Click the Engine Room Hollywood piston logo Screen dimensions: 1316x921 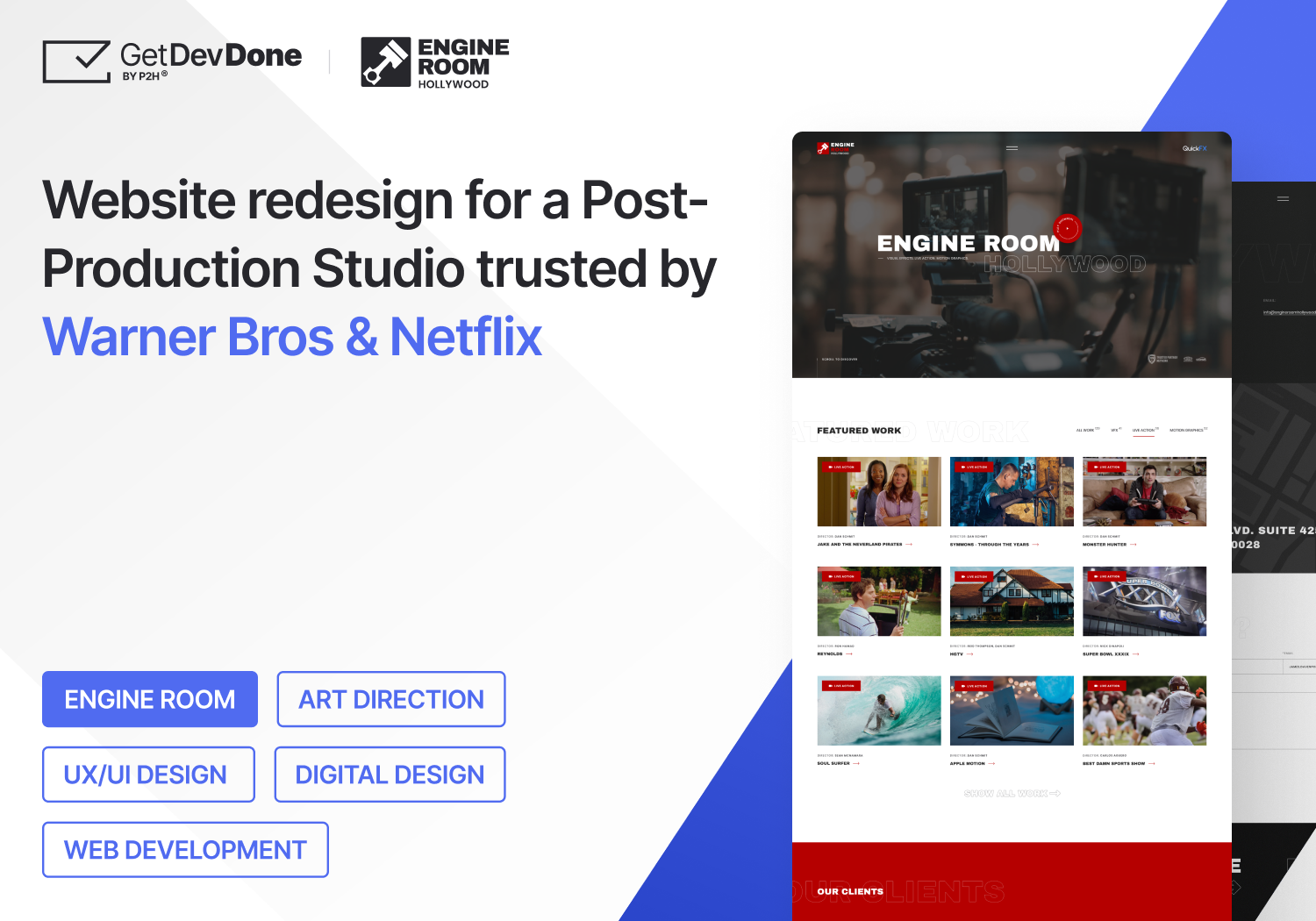coord(386,62)
